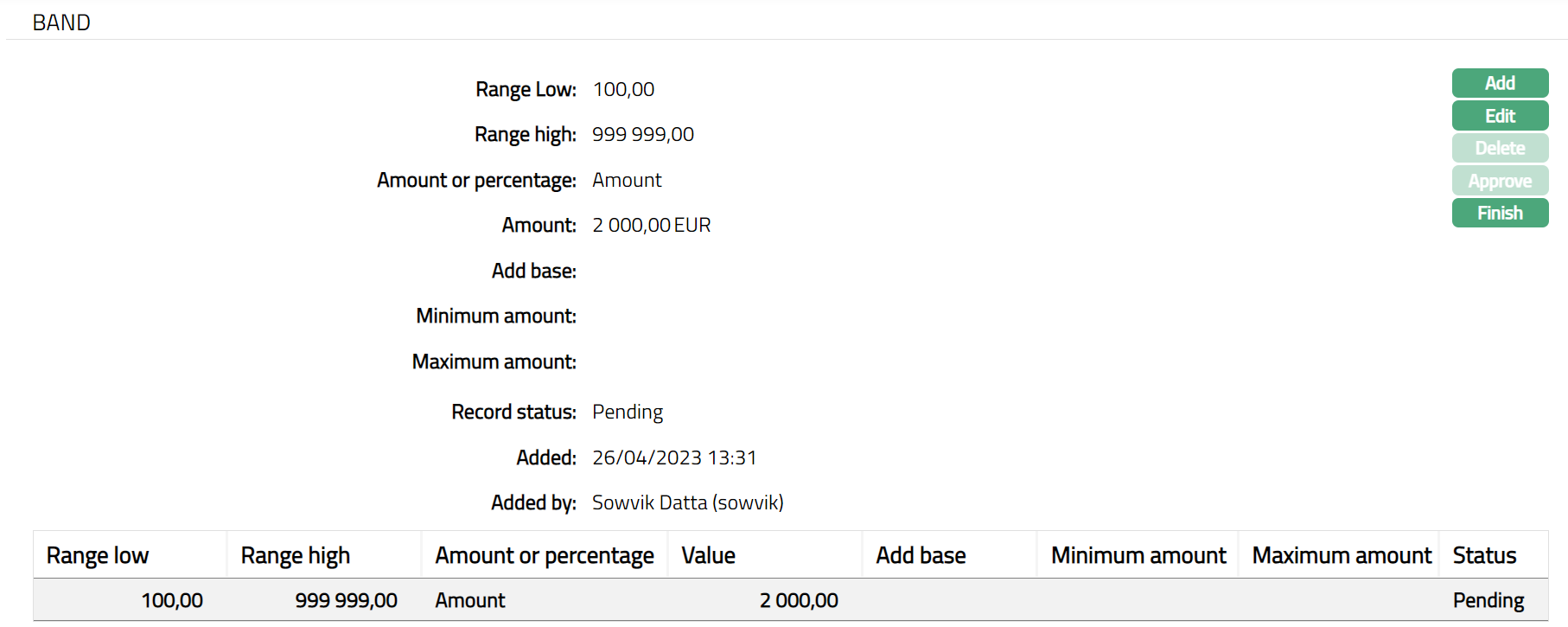
Task: Click the Range high column header
Action: click(296, 555)
